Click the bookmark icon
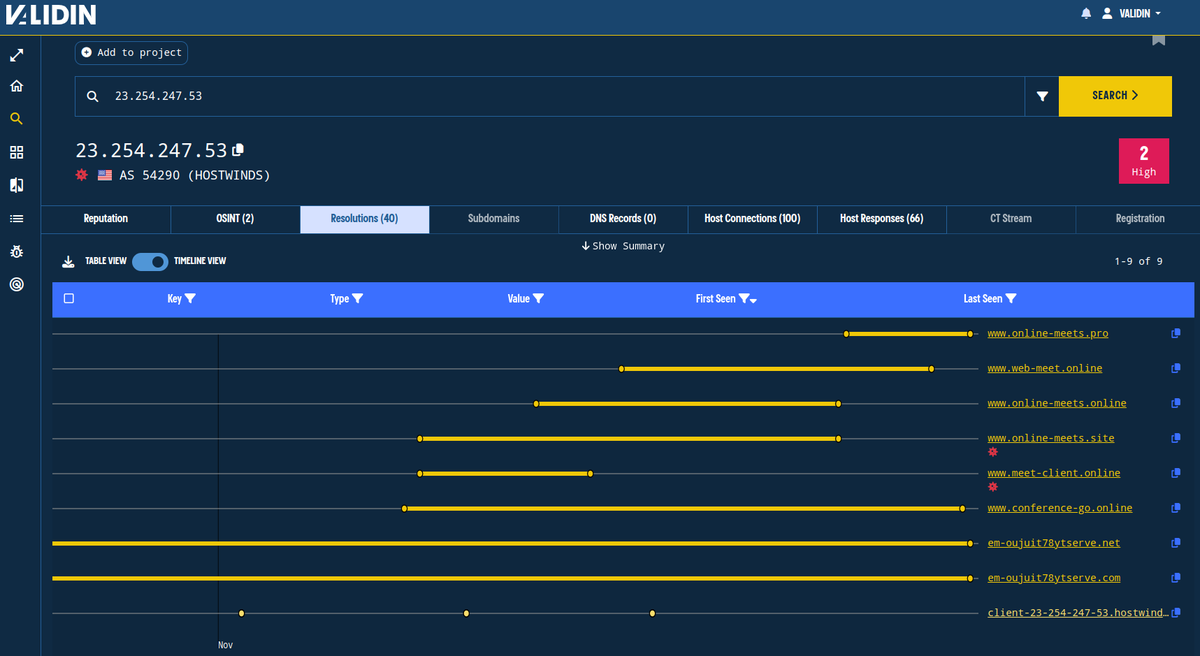Image resolution: width=1200 pixels, height=656 pixels. (x=1158, y=39)
